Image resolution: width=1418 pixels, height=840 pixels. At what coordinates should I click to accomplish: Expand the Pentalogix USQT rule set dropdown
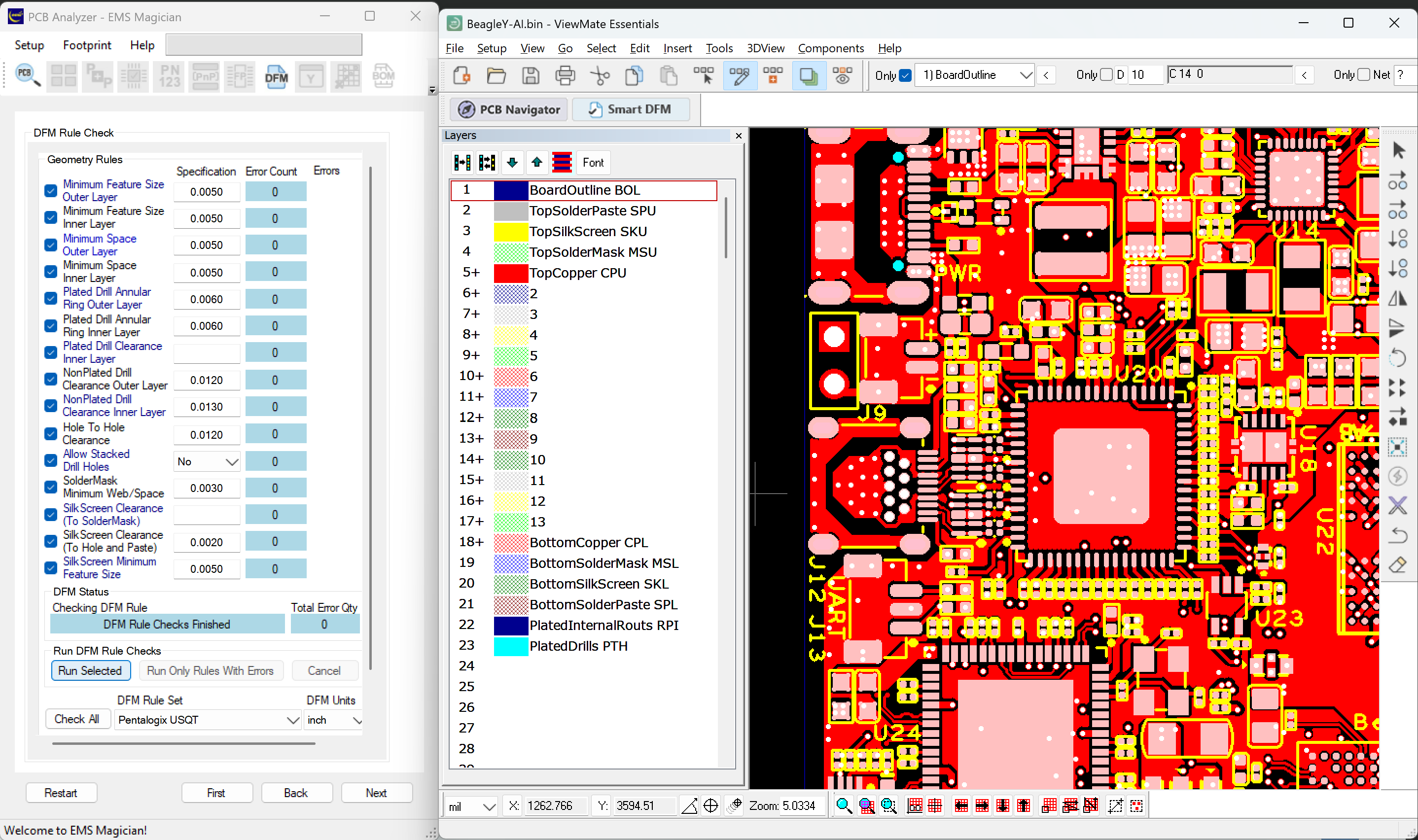207,720
